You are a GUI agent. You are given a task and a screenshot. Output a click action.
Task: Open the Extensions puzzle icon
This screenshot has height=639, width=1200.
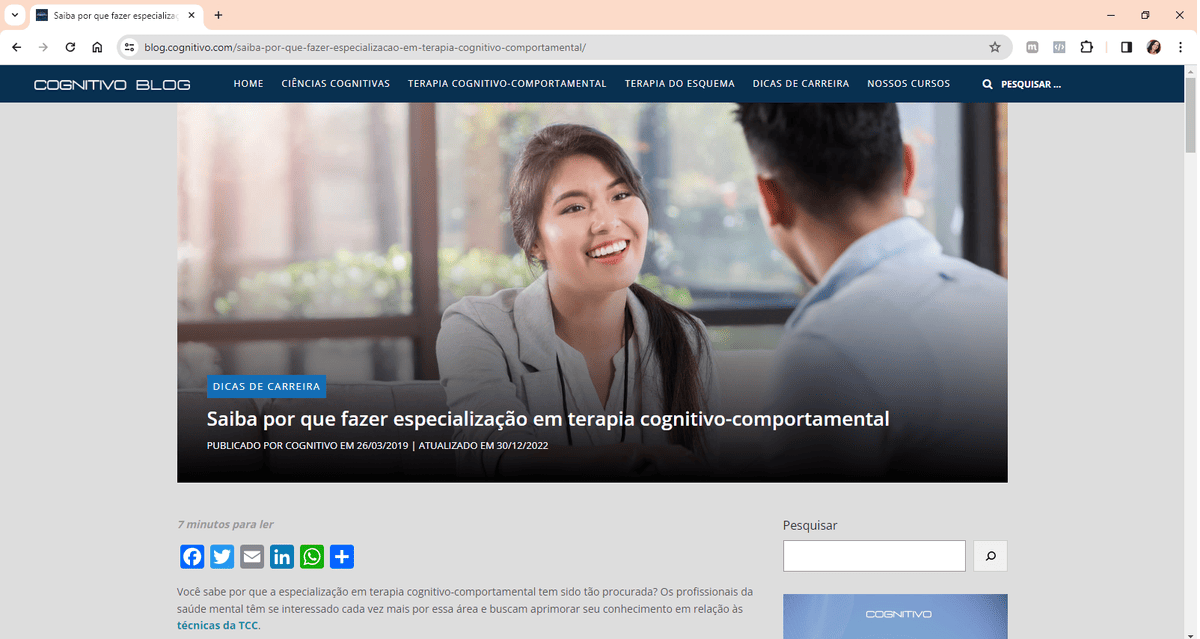click(x=1087, y=47)
